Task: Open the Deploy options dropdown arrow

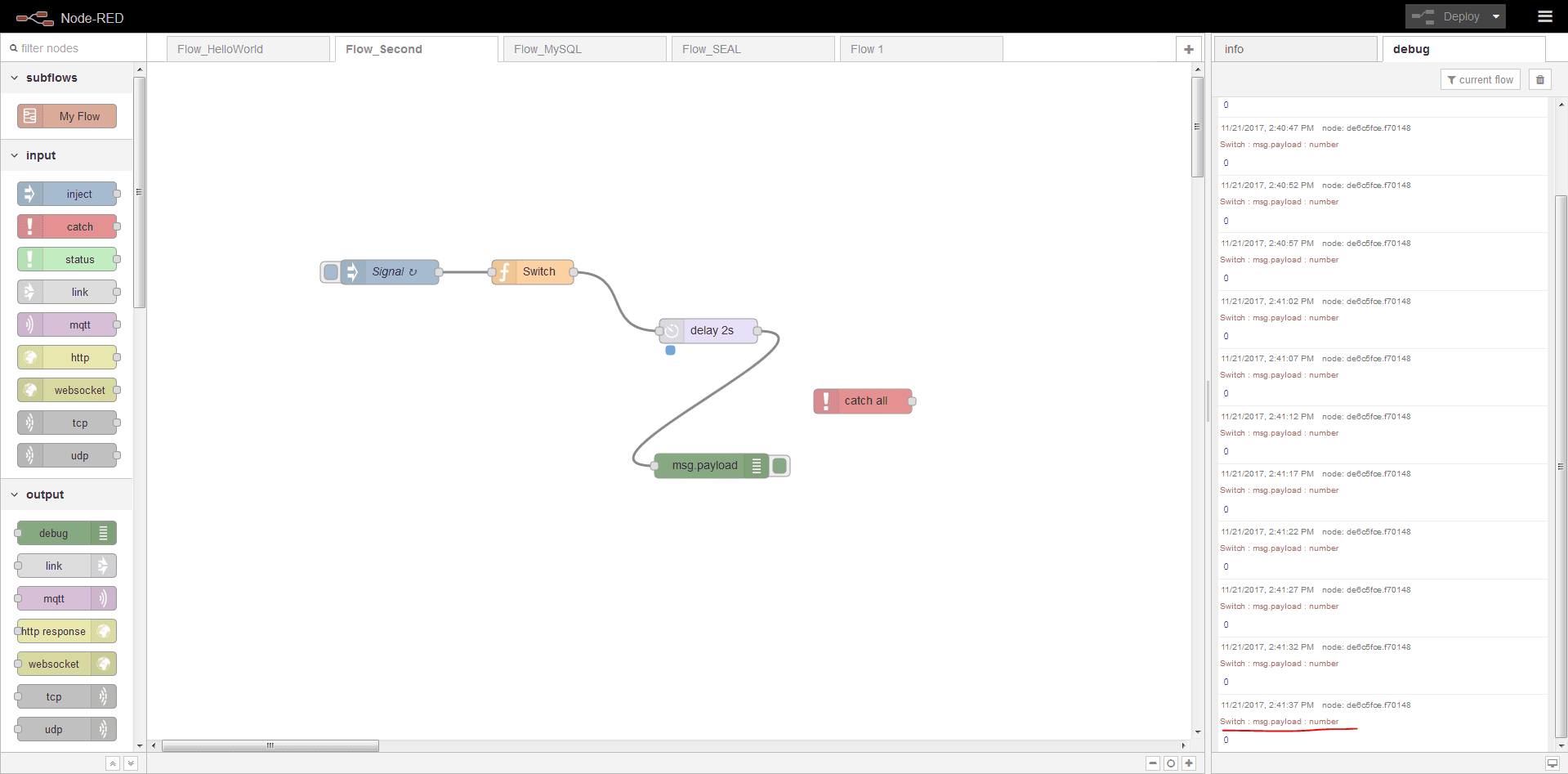Action: (1496, 16)
